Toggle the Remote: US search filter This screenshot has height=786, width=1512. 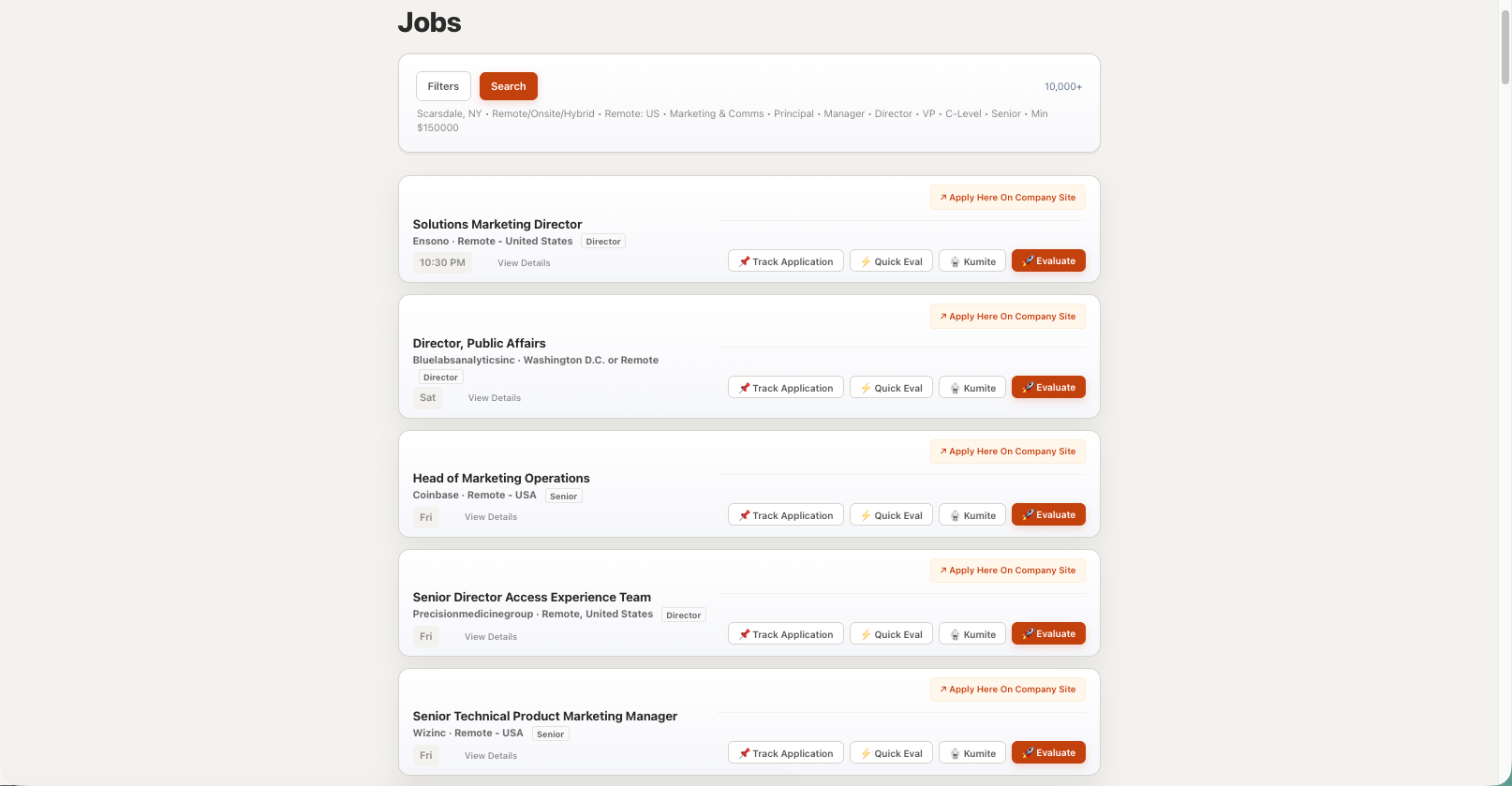631,113
